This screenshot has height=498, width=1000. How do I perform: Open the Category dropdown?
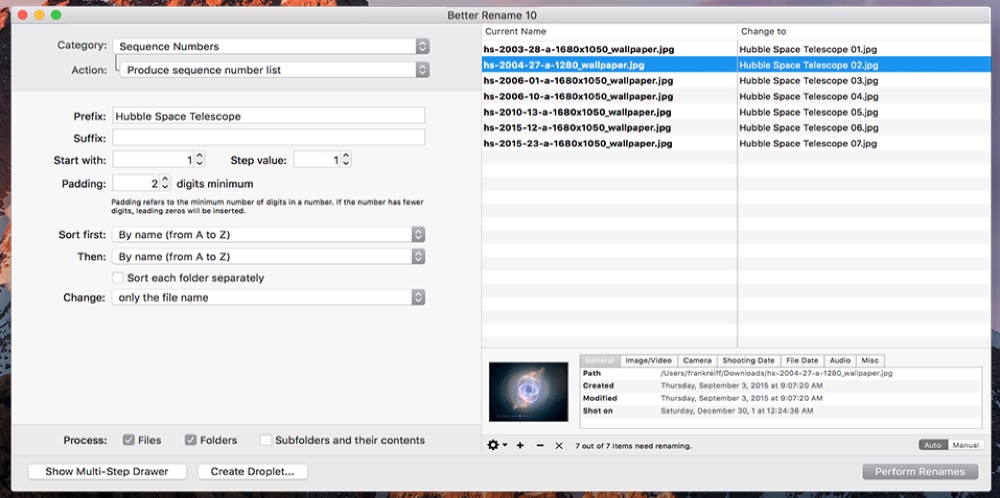(271, 47)
